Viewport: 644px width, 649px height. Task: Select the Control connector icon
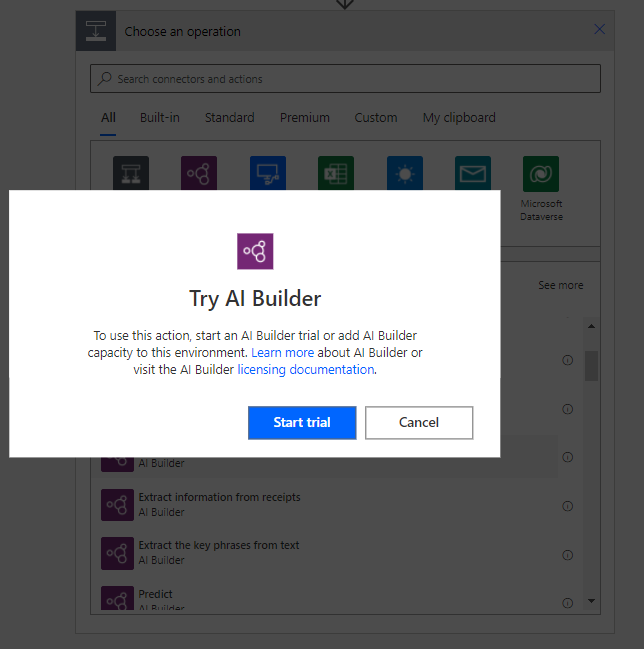131,173
